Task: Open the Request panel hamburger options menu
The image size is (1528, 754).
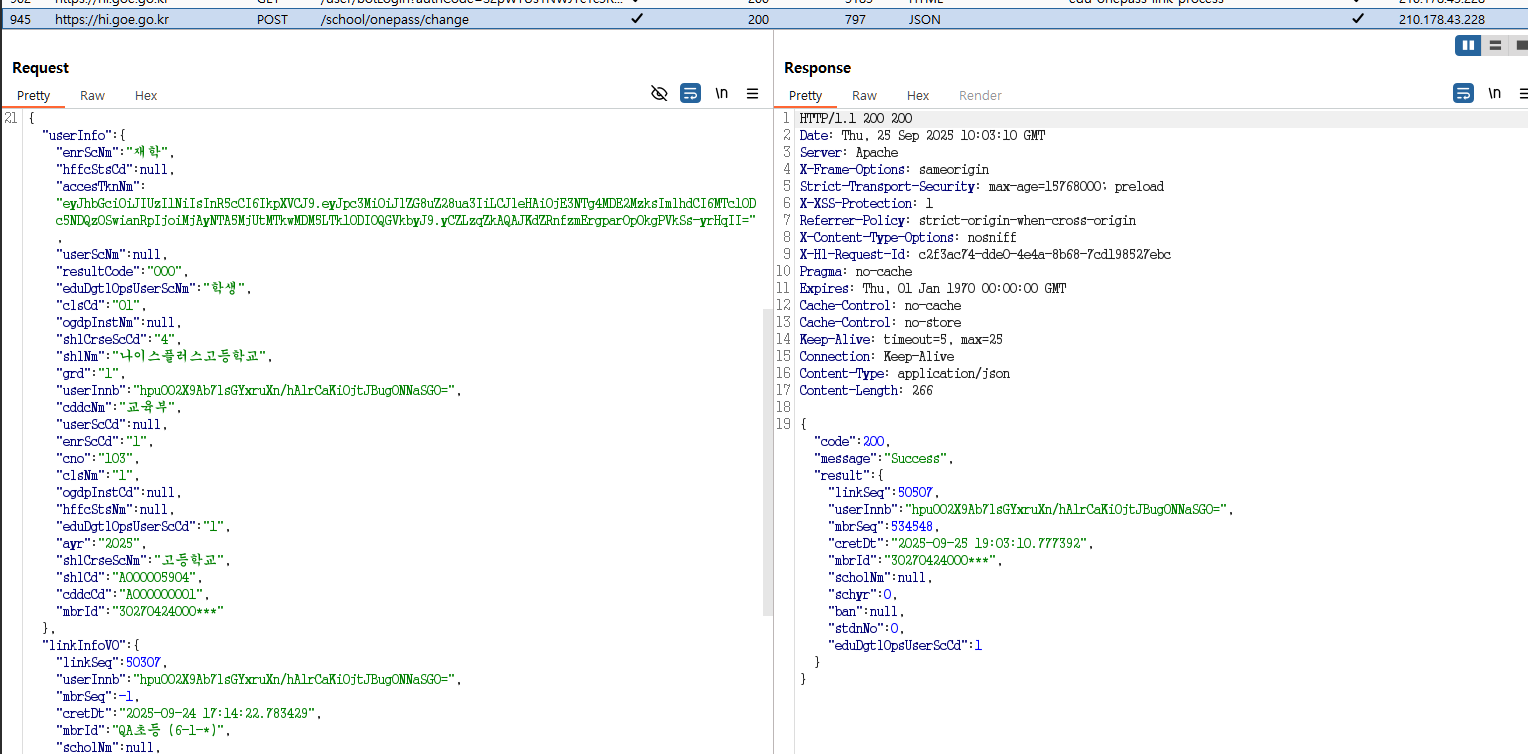Action: point(752,93)
